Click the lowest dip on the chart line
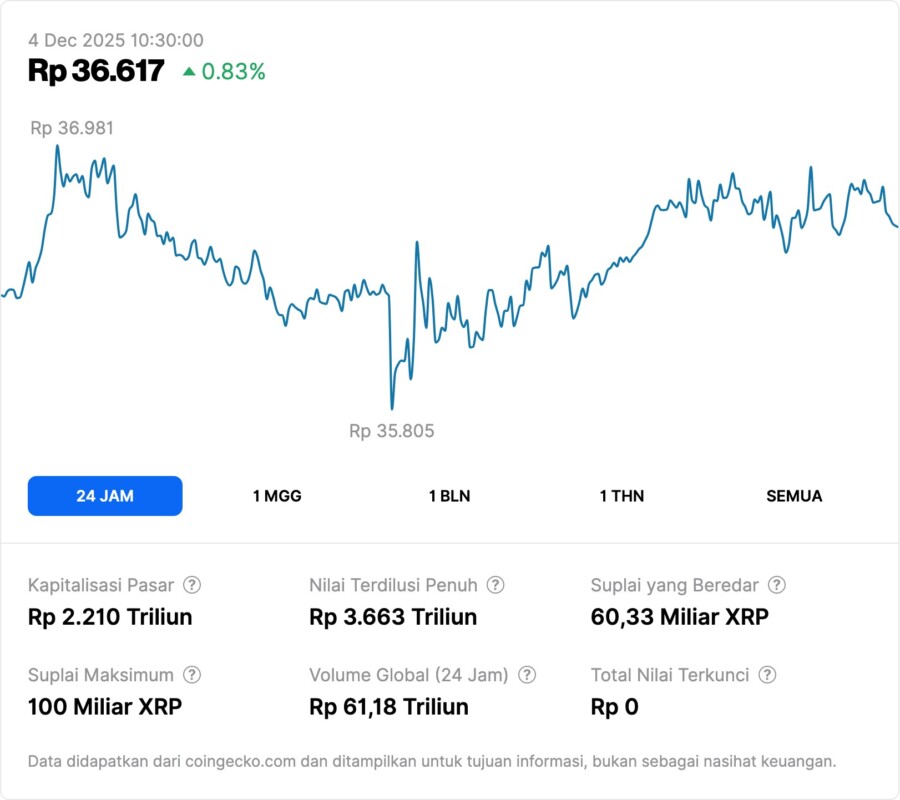The height and width of the screenshot is (800, 900). 391,408
